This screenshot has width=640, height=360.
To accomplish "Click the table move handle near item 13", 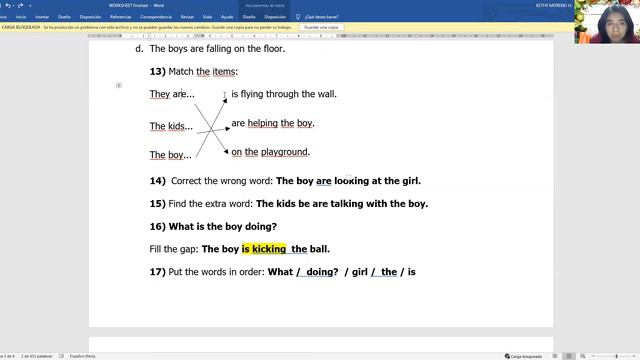I will (x=119, y=85).
